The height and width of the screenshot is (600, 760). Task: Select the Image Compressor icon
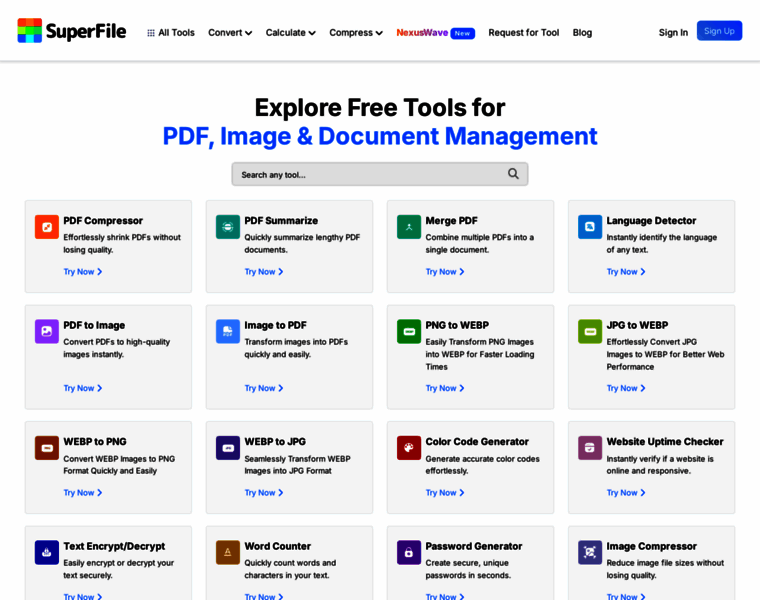pos(590,553)
